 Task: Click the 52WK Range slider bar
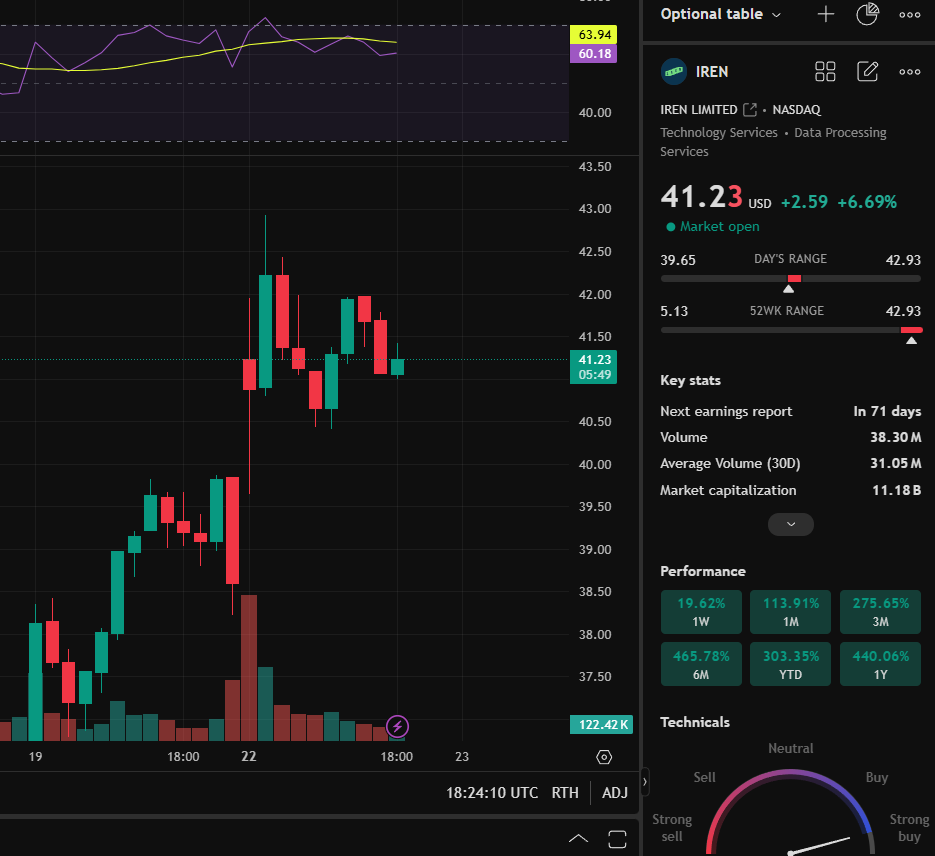pyautogui.click(x=791, y=330)
